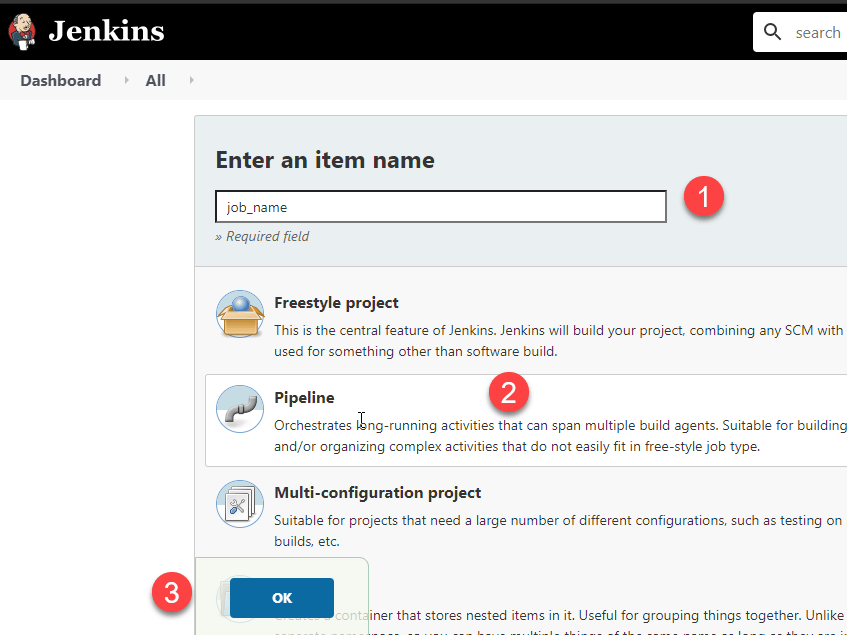Expand the menu arrow after Dashboard

pyautogui.click(x=126, y=80)
